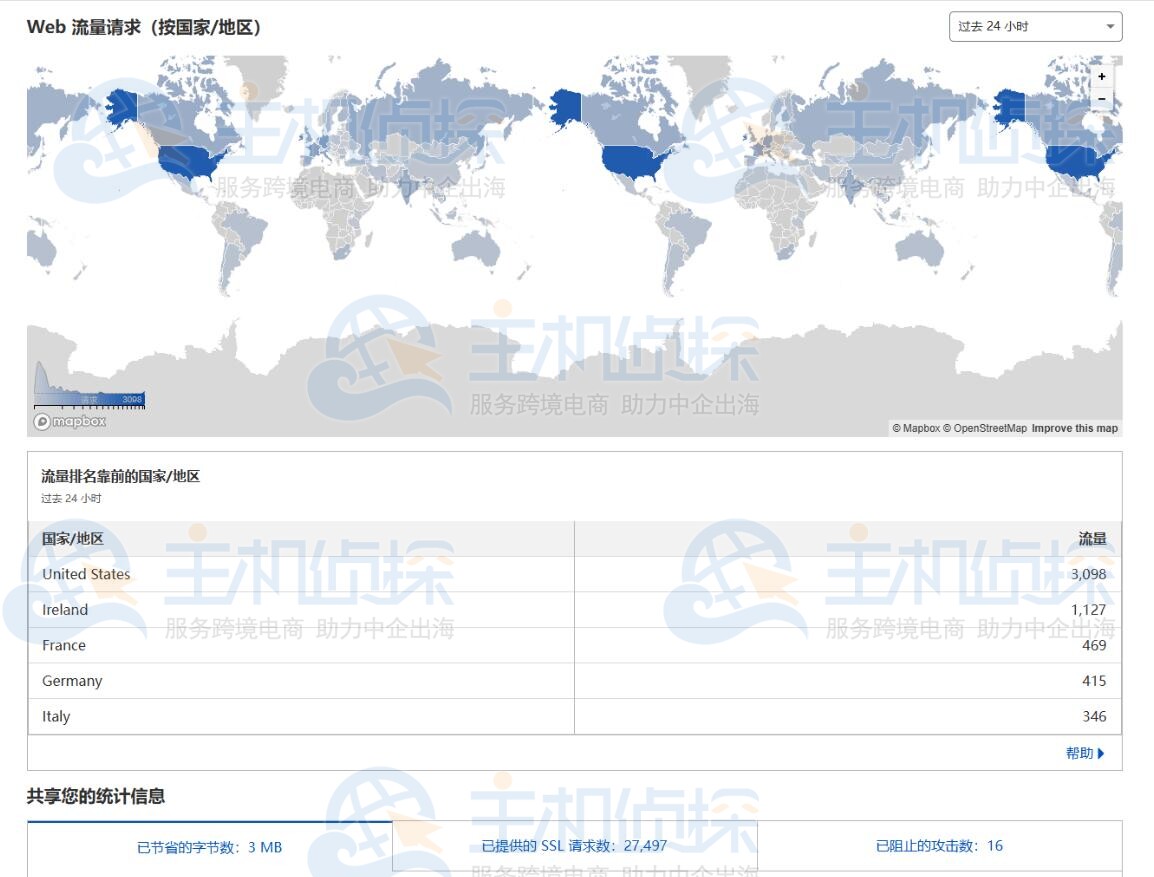Switch to the 已提供的 SSL 请求数 tab
Screen dimensions: 1154x877
pos(574,846)
